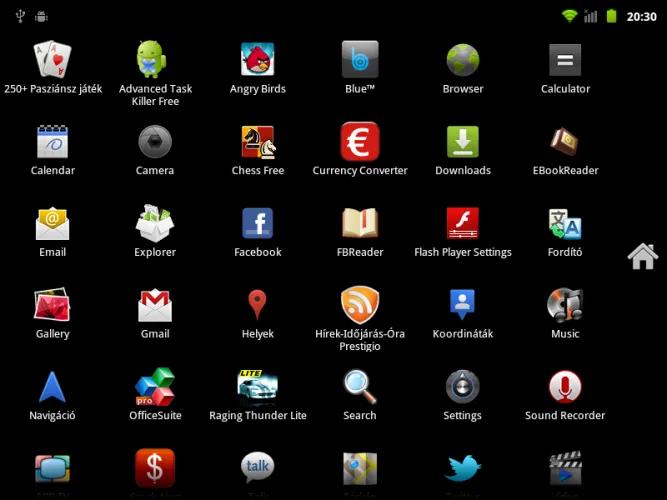Launch EBookReader
The image size is (667, 500).
[564, 142]
